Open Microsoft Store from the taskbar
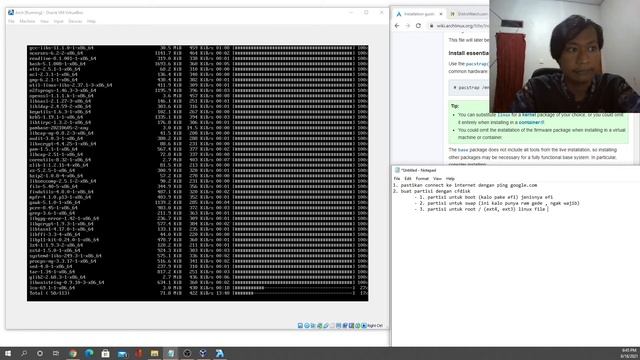This screenshot has width=640, height=360. (x=105, y=353)
